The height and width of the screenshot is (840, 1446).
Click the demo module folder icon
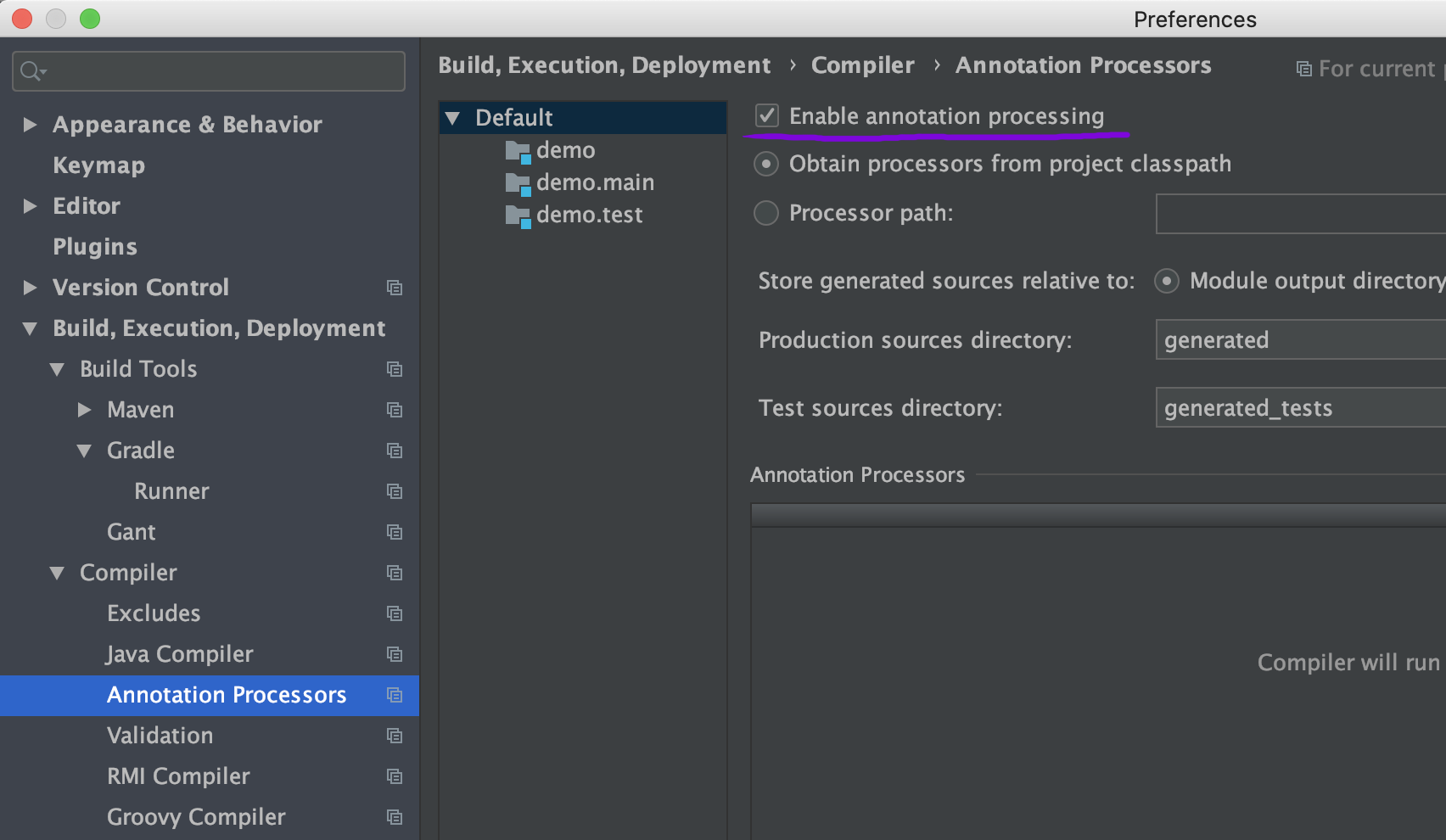click(x=518, y=151)
